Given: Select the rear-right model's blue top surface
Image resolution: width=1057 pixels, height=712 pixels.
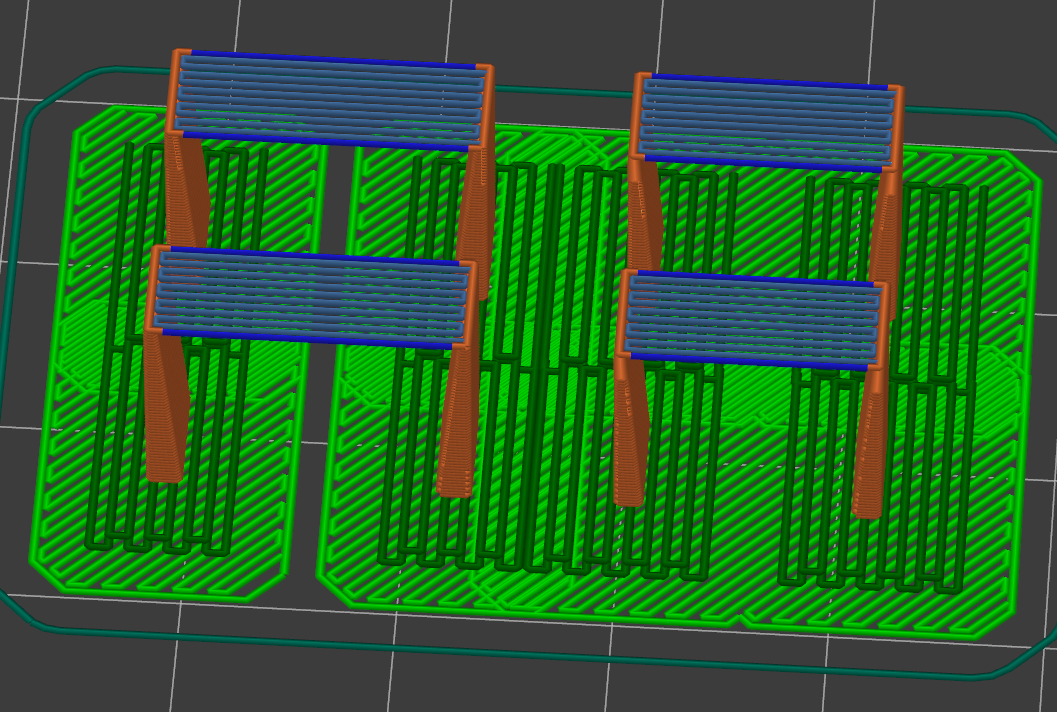Looking at the screenshot, I should coord(768,123).
